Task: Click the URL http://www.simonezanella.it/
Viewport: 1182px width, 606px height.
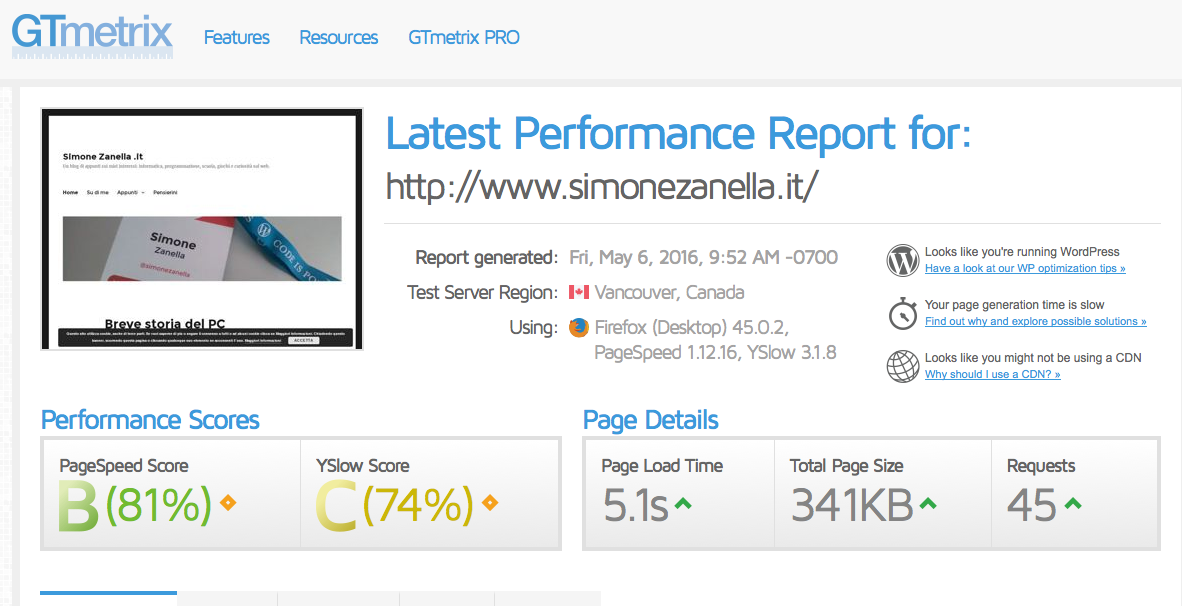Action: tap(601, 186)
